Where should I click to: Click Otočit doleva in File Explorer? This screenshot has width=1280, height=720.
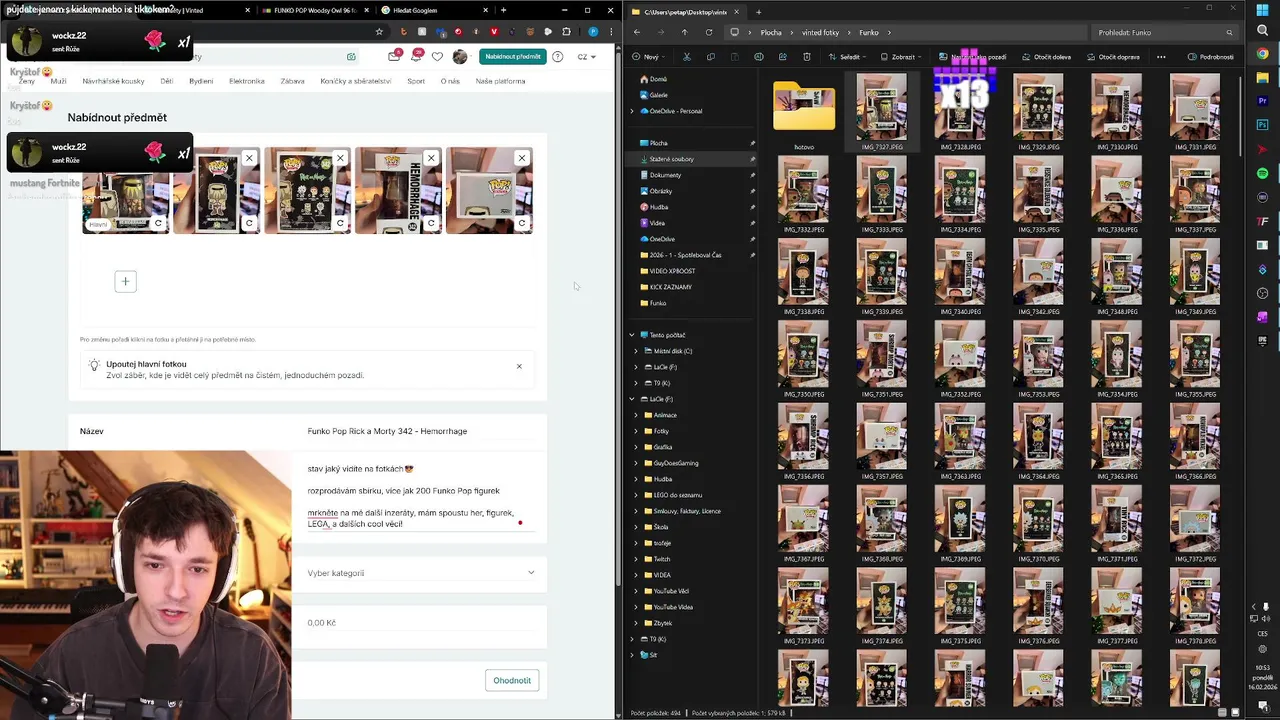pyautogui.click(x=1047, y=57)
